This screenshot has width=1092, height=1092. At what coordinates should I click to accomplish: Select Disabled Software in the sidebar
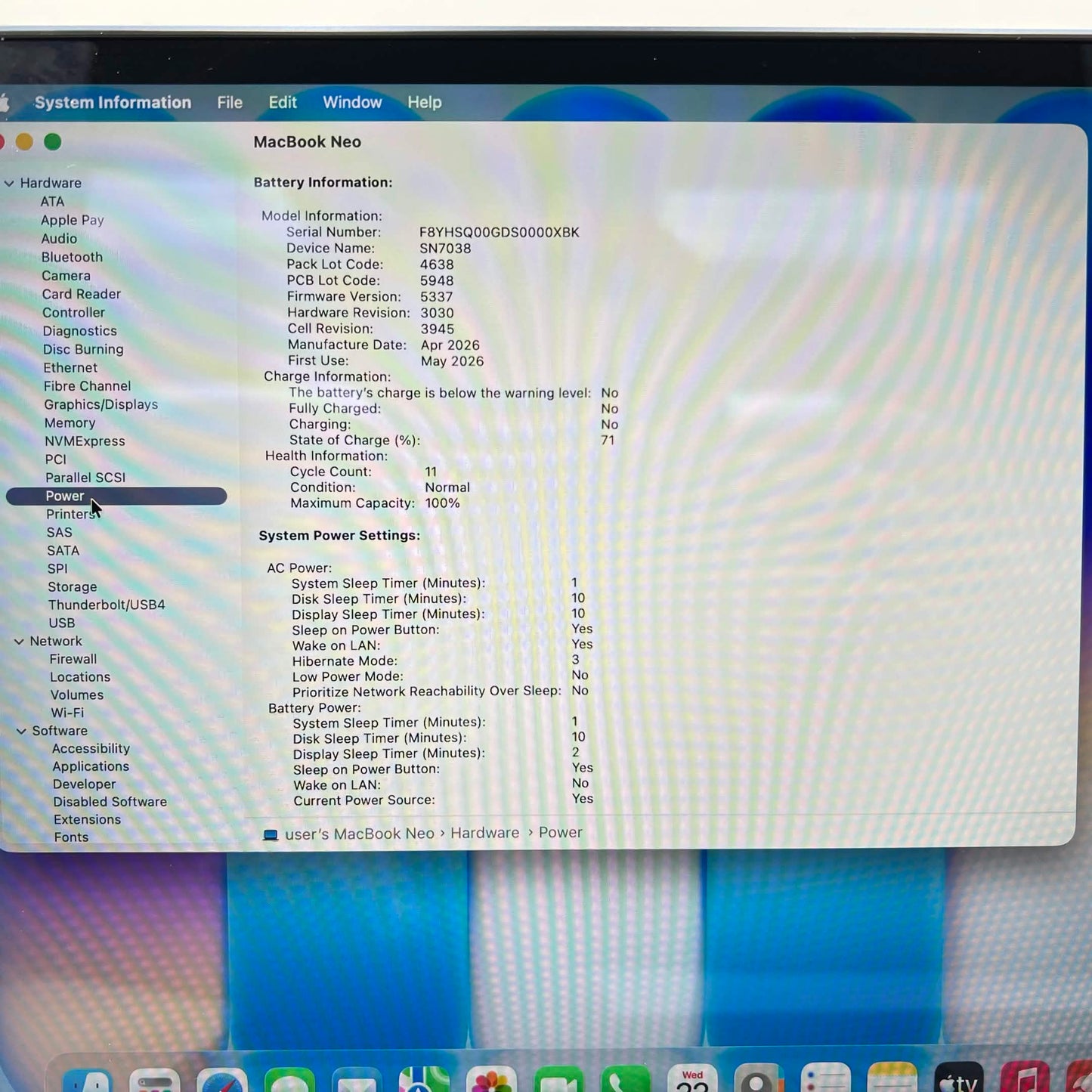click(110, 803)
